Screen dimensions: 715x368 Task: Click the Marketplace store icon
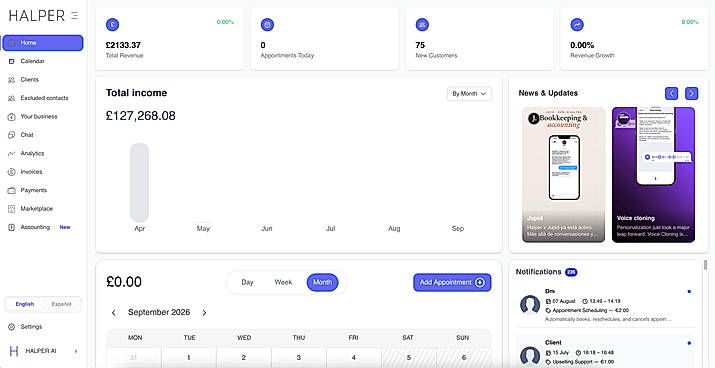(11, 209)
